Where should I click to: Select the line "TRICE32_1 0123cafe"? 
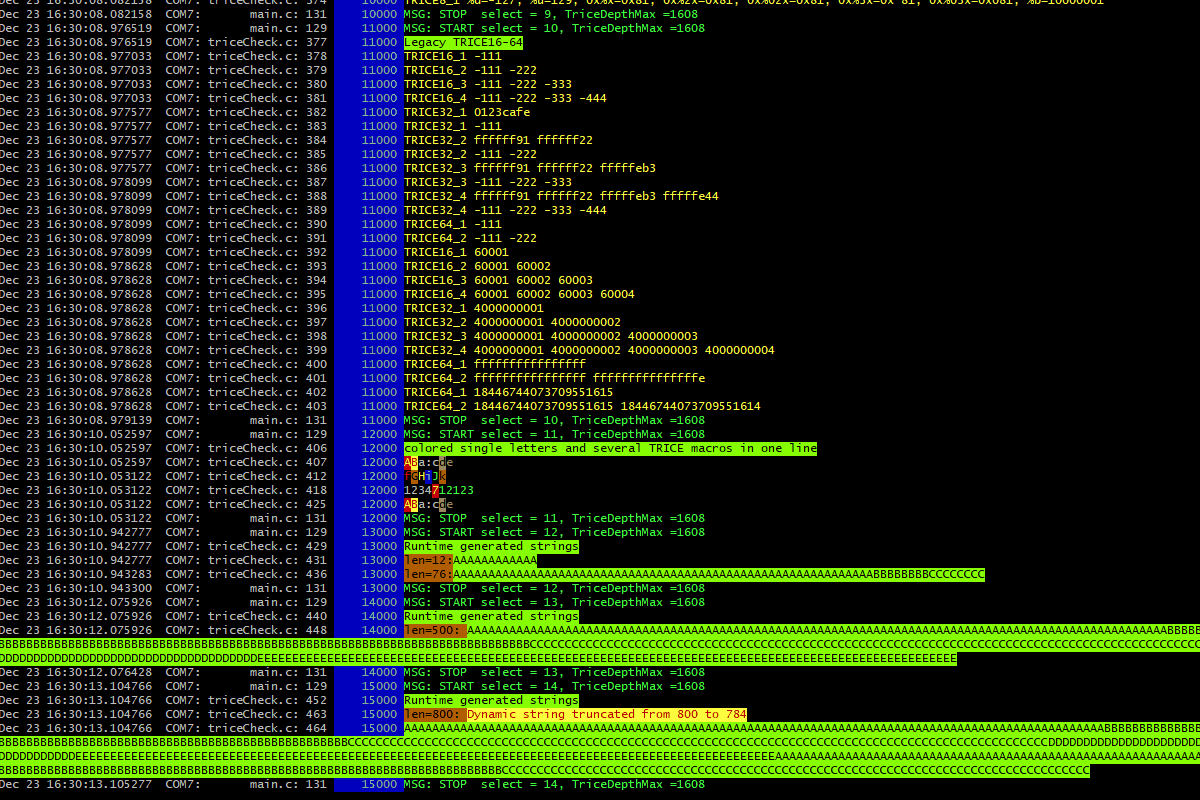(x=467, y=112)
